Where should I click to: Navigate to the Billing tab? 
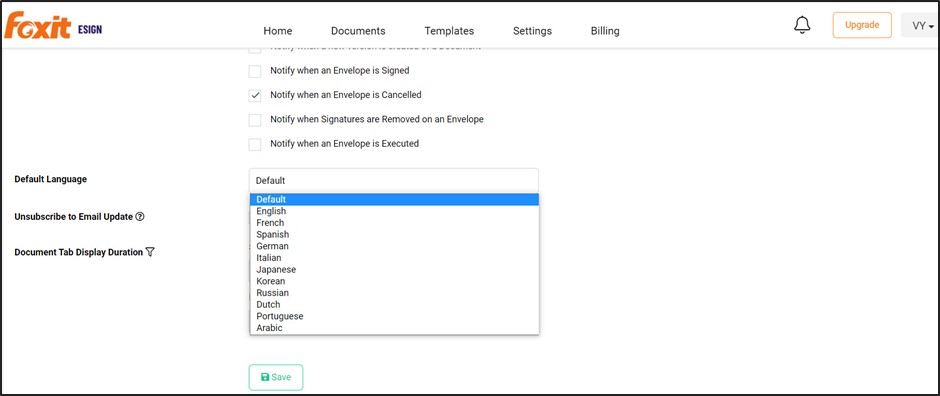tap(605, 31)
